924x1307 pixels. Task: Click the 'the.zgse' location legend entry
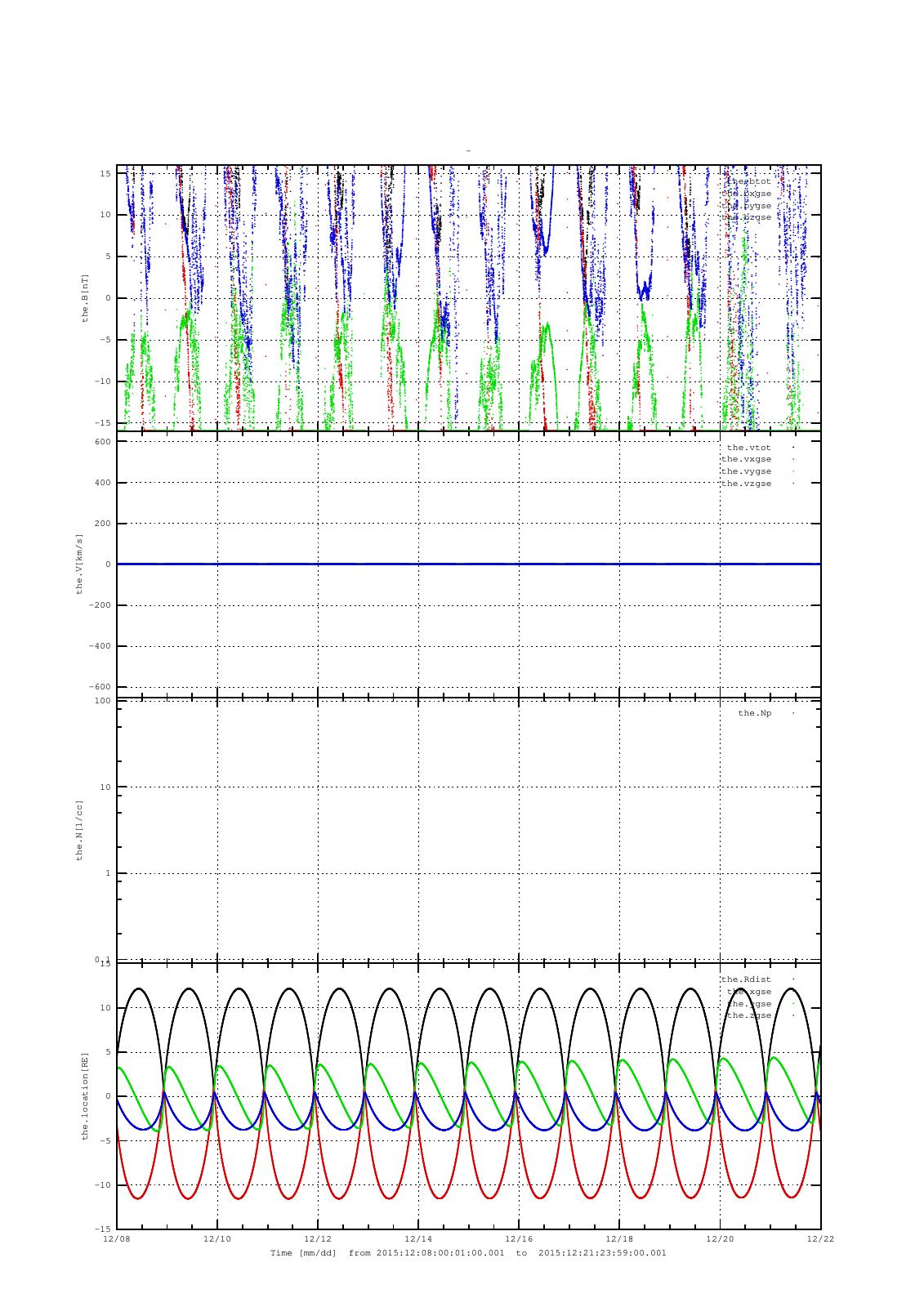point(748,1015)
